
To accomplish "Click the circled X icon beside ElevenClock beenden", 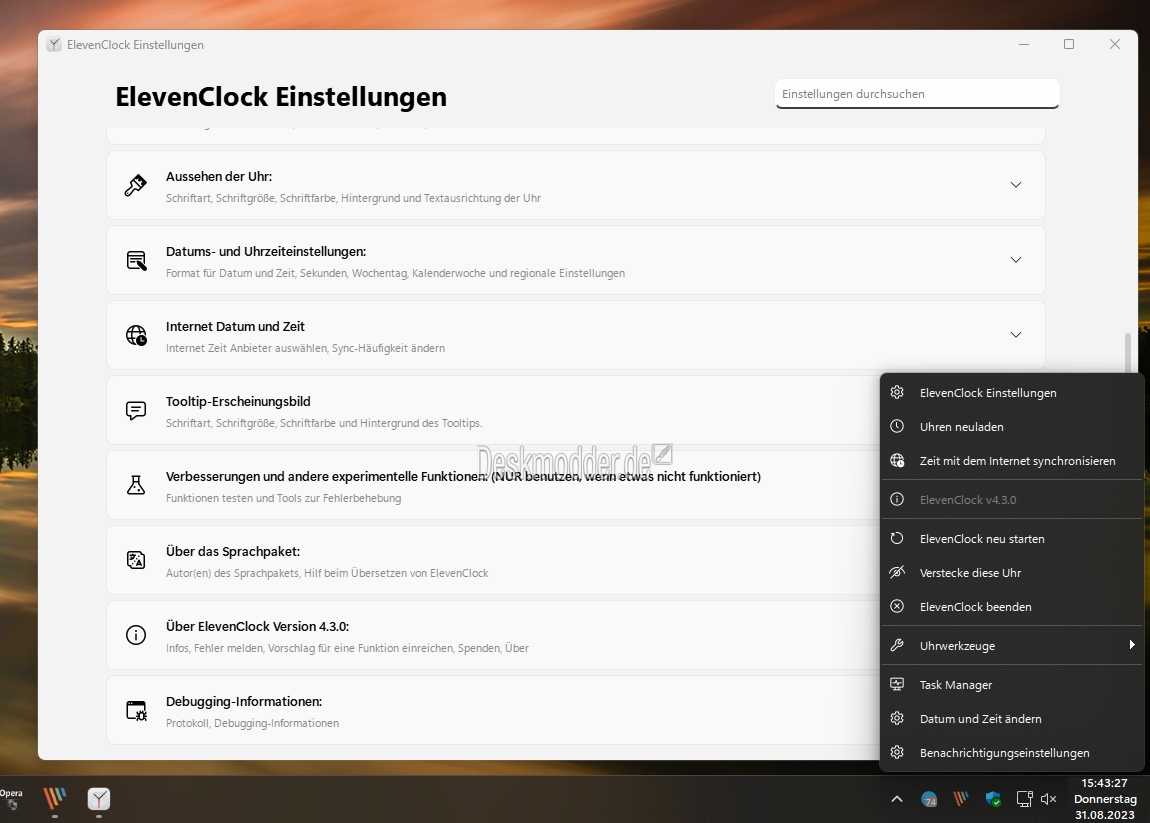I will coord(897,607).
